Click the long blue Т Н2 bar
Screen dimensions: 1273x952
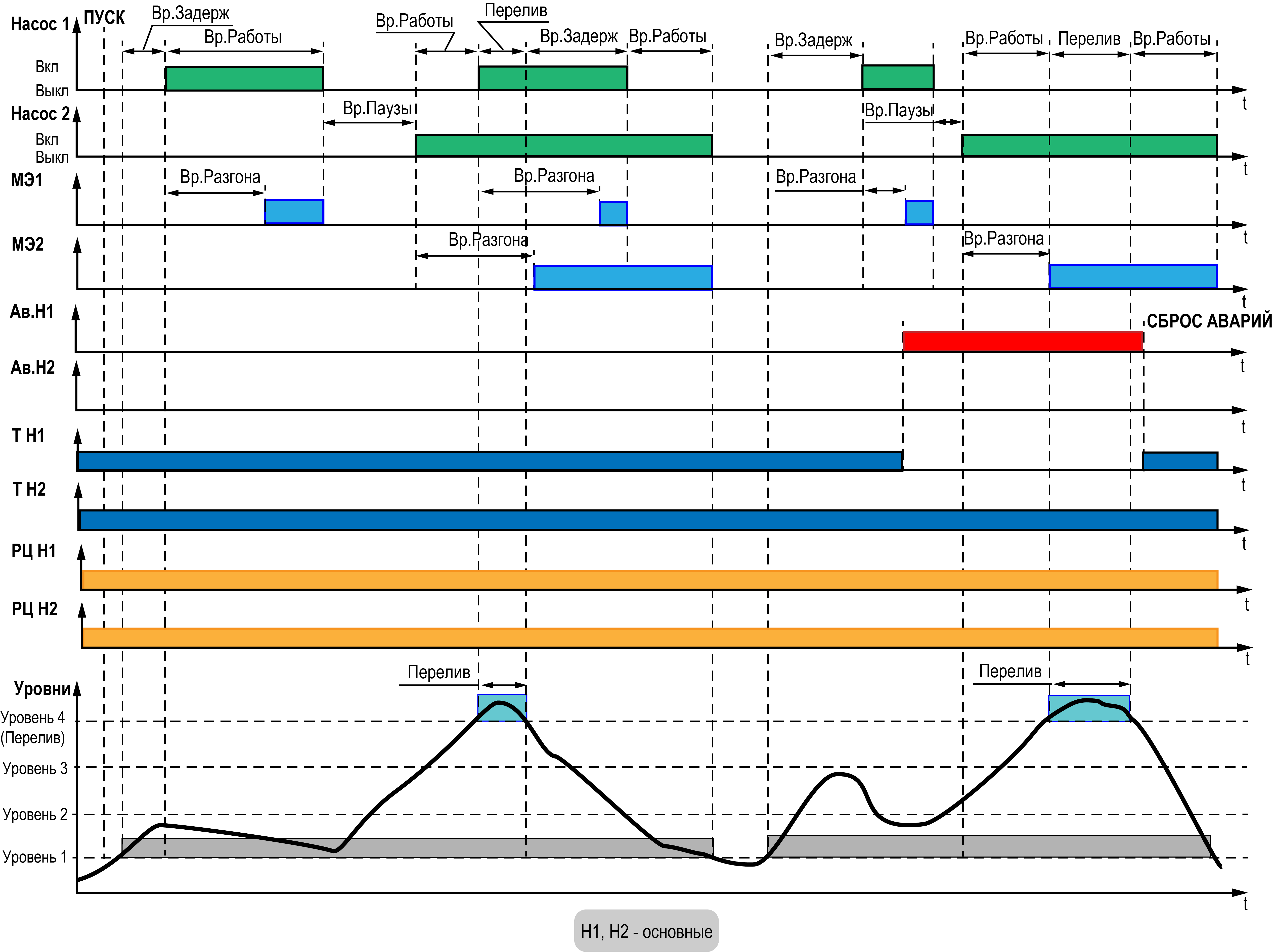[x=649, y=519]
